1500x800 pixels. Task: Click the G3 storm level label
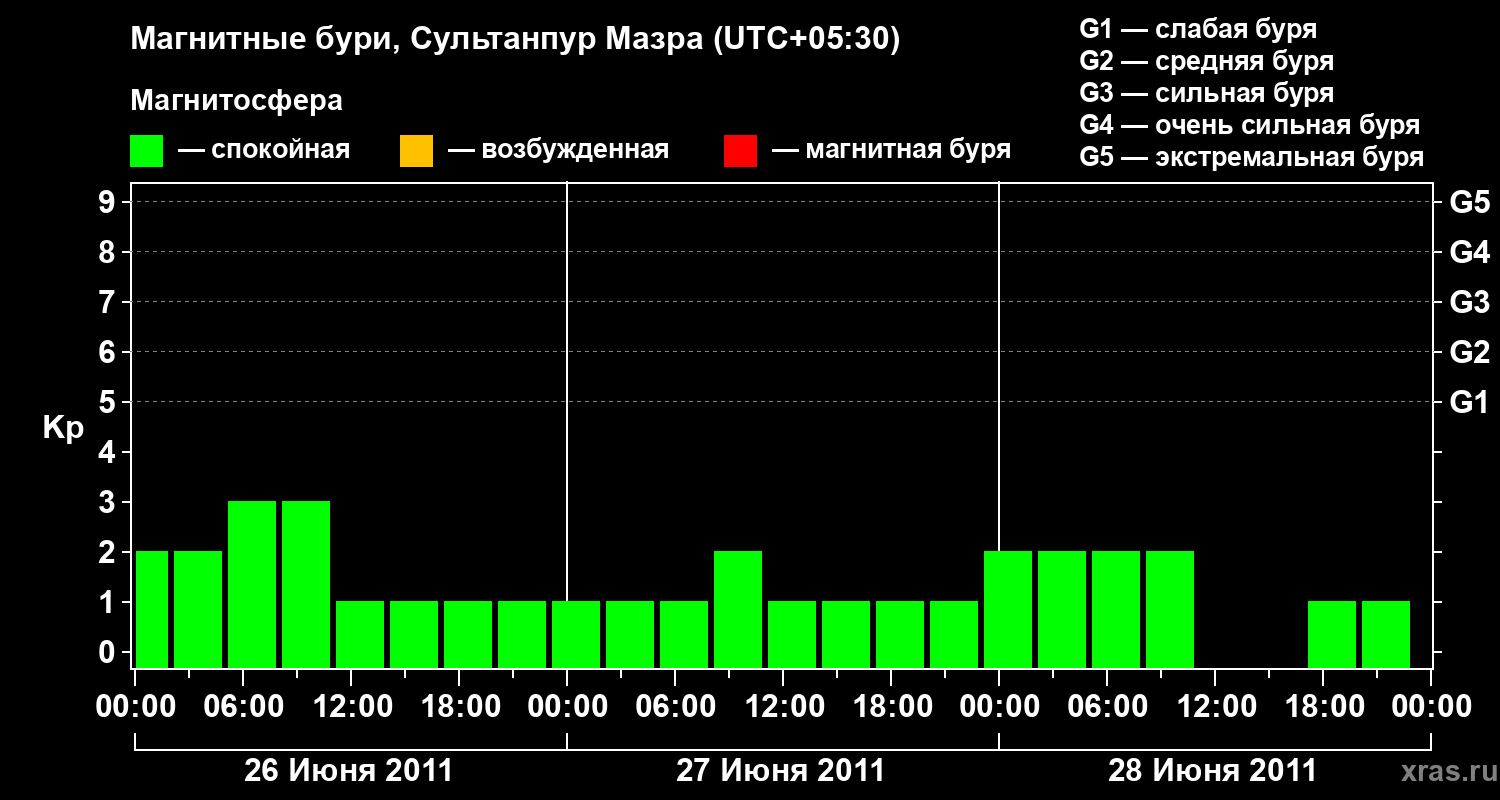click(x=1469, y=302)
